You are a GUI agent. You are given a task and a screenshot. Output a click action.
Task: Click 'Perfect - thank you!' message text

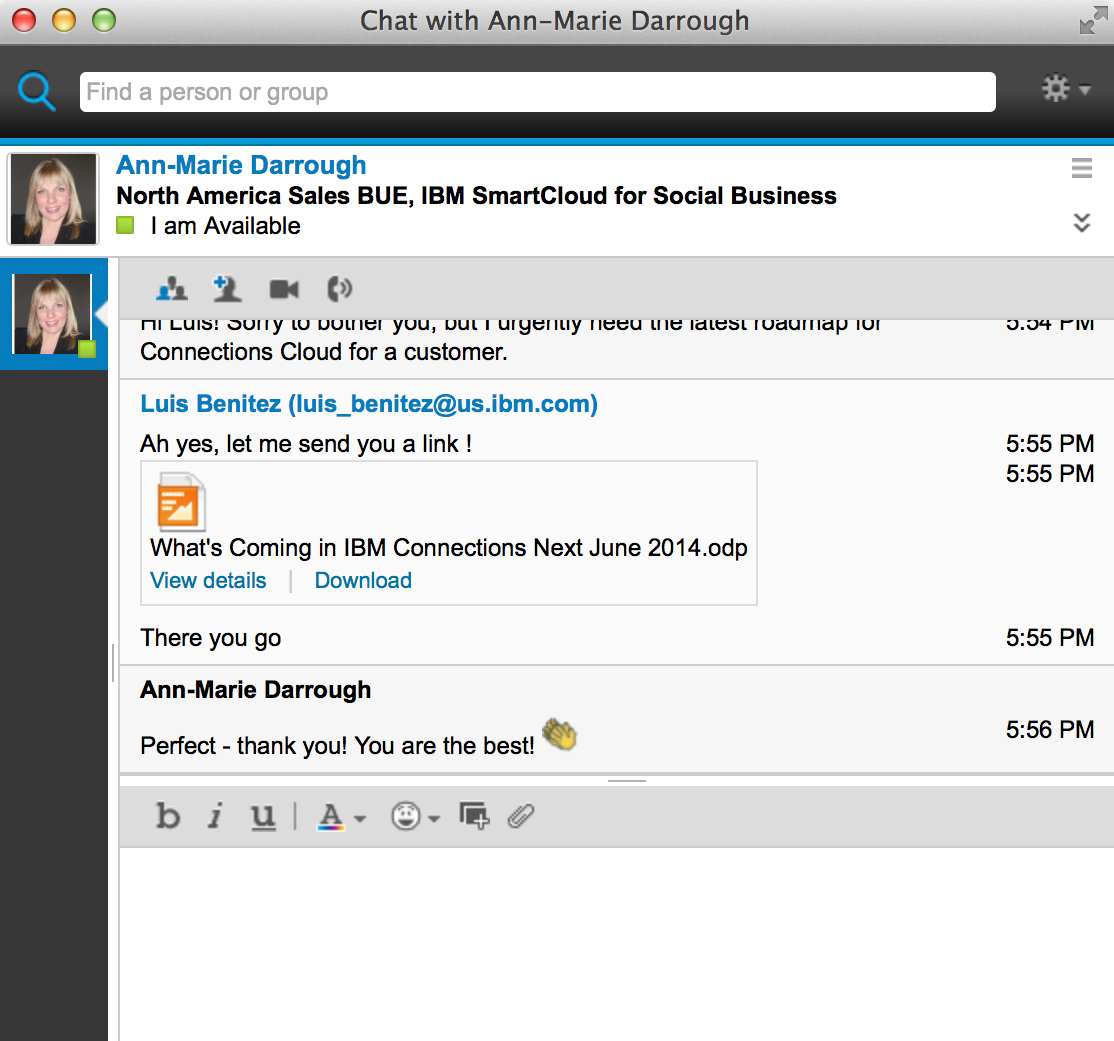[x=337, y=745]
